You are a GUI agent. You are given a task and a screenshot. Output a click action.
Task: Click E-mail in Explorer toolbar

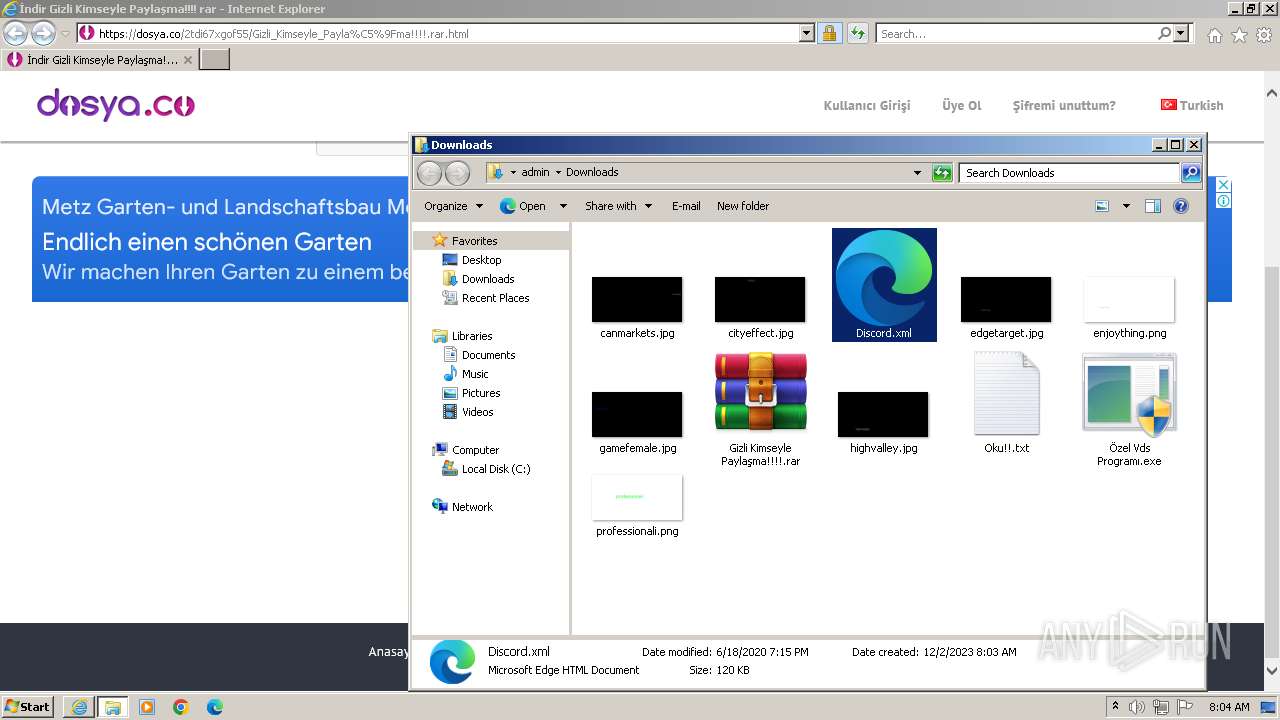(686, 206)
